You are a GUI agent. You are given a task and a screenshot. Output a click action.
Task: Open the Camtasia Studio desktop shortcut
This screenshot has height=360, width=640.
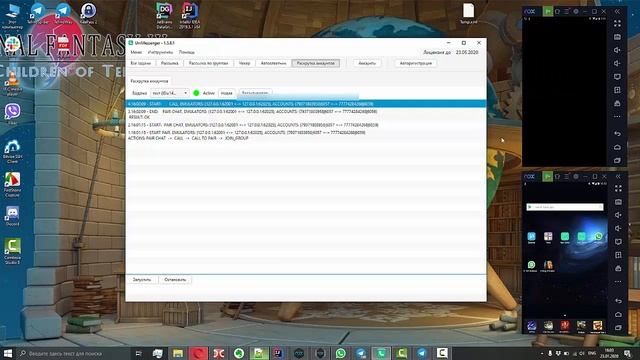12,251
